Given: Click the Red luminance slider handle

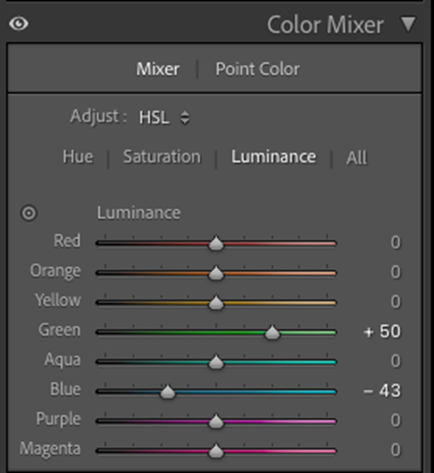Looking at the screenshot, I should point(216,244).
